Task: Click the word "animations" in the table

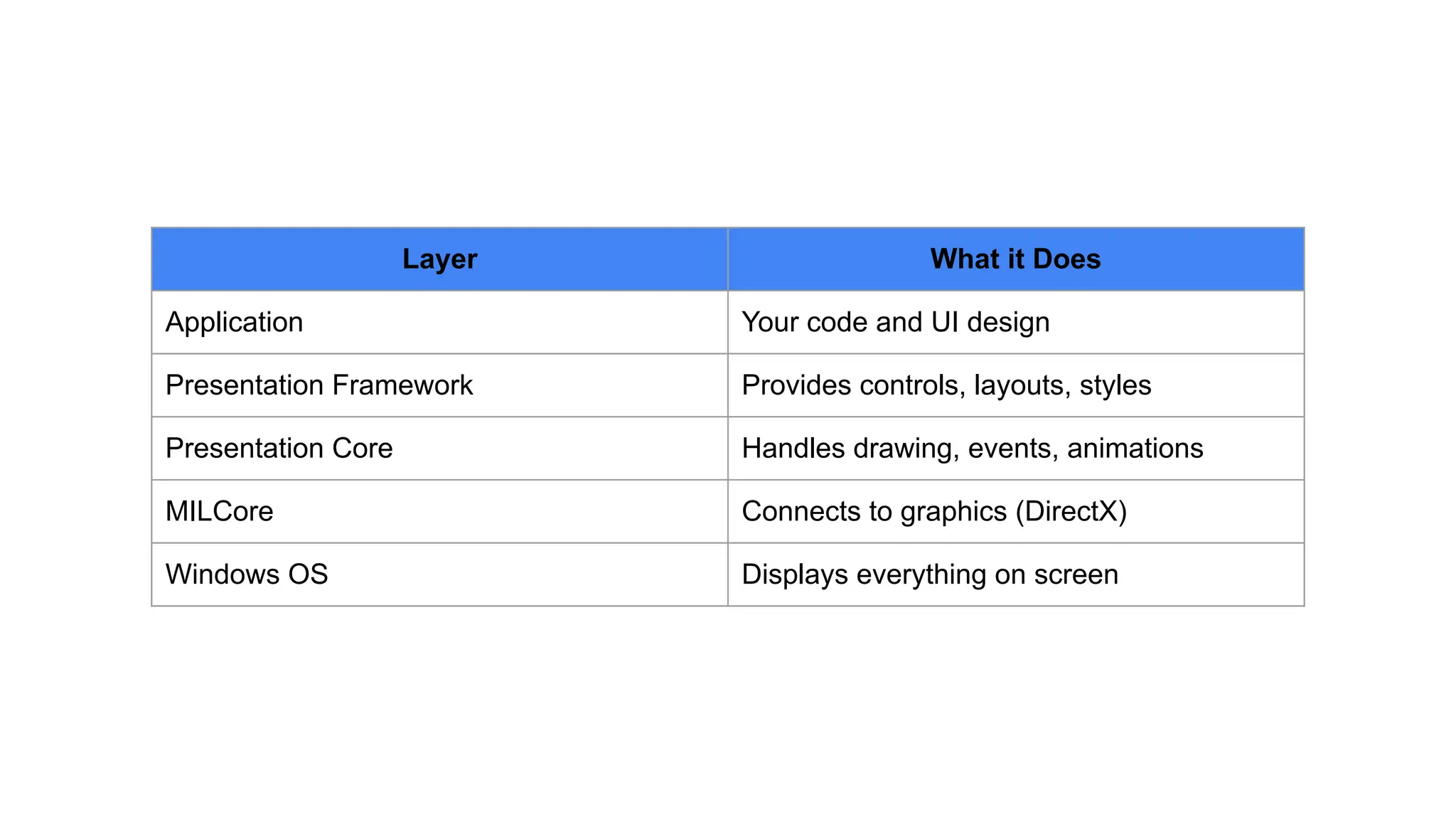Action: pos(1135,449)
